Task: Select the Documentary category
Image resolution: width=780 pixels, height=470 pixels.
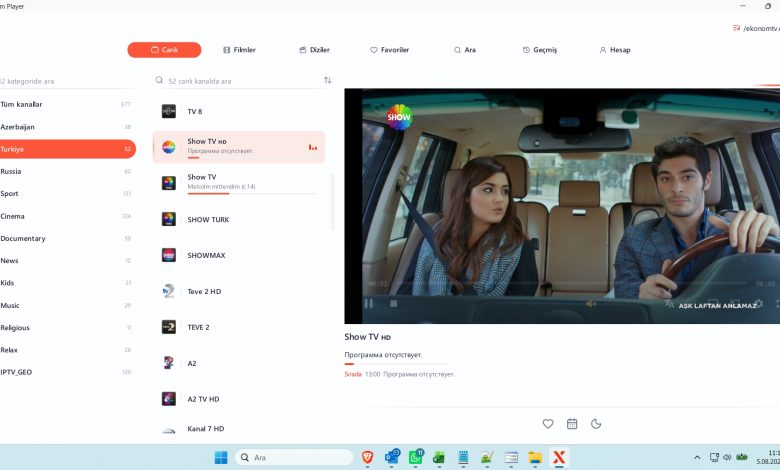Action: [67, 238]
